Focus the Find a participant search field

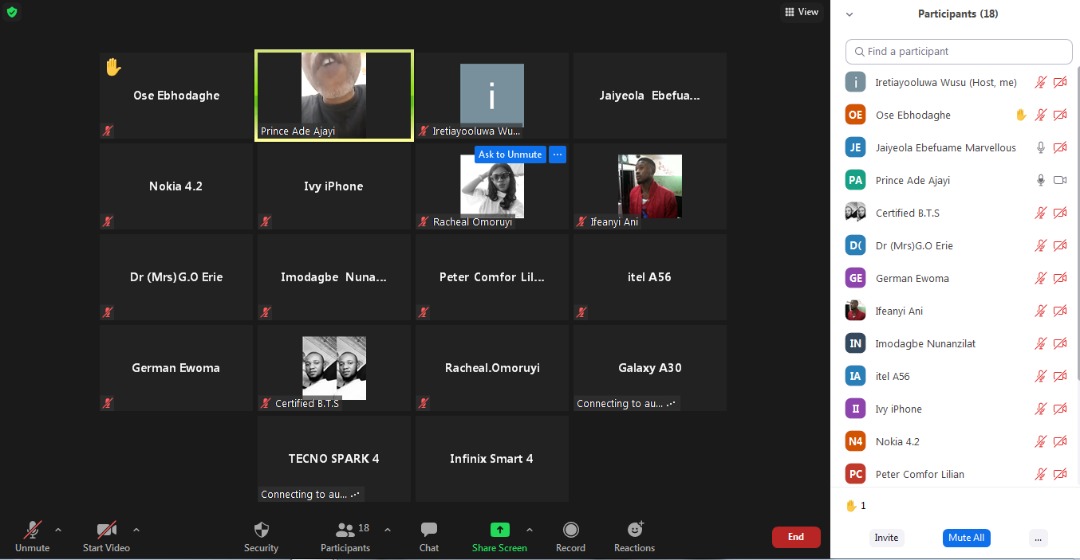(958, 52)
